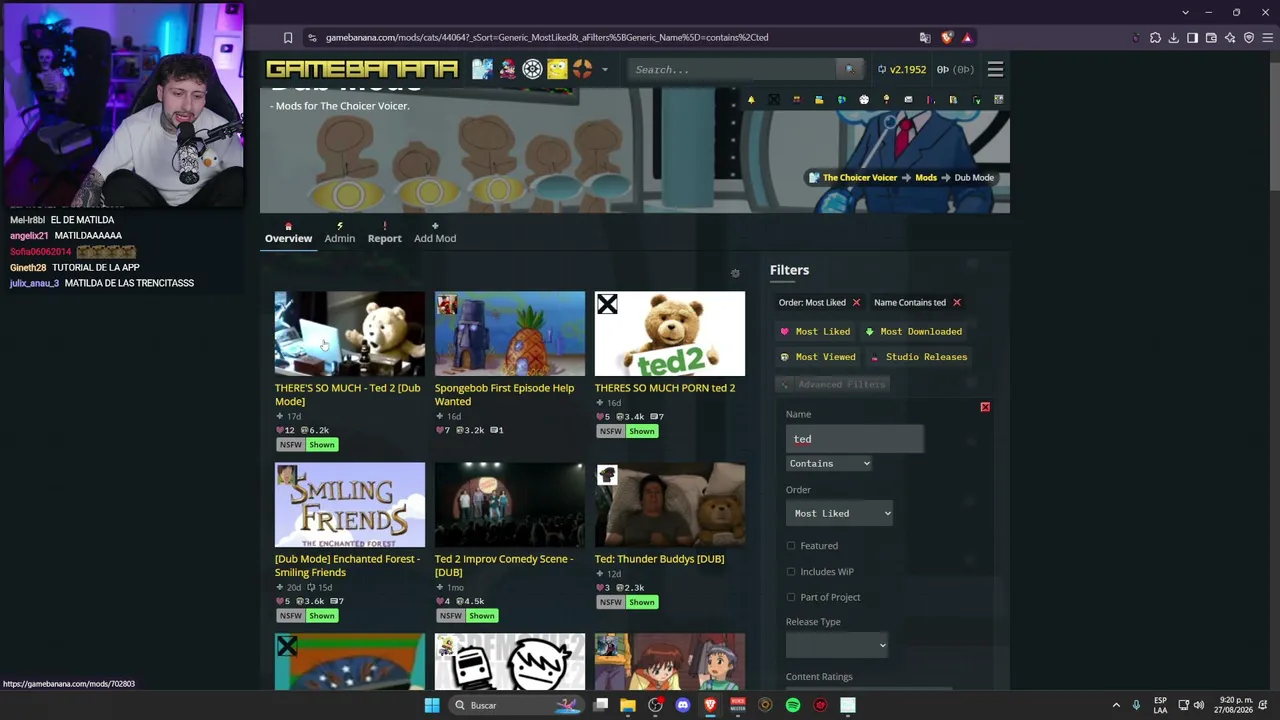Enable the Part of Project checkbox
1280x720 pixels.
pyautogui.click(x=791, y=597)
